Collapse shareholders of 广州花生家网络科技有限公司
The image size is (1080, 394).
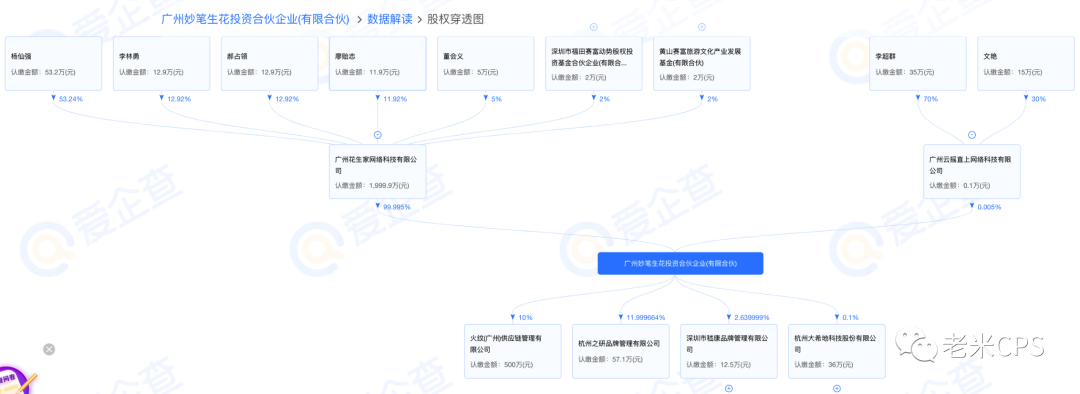[x=377, y=135]
